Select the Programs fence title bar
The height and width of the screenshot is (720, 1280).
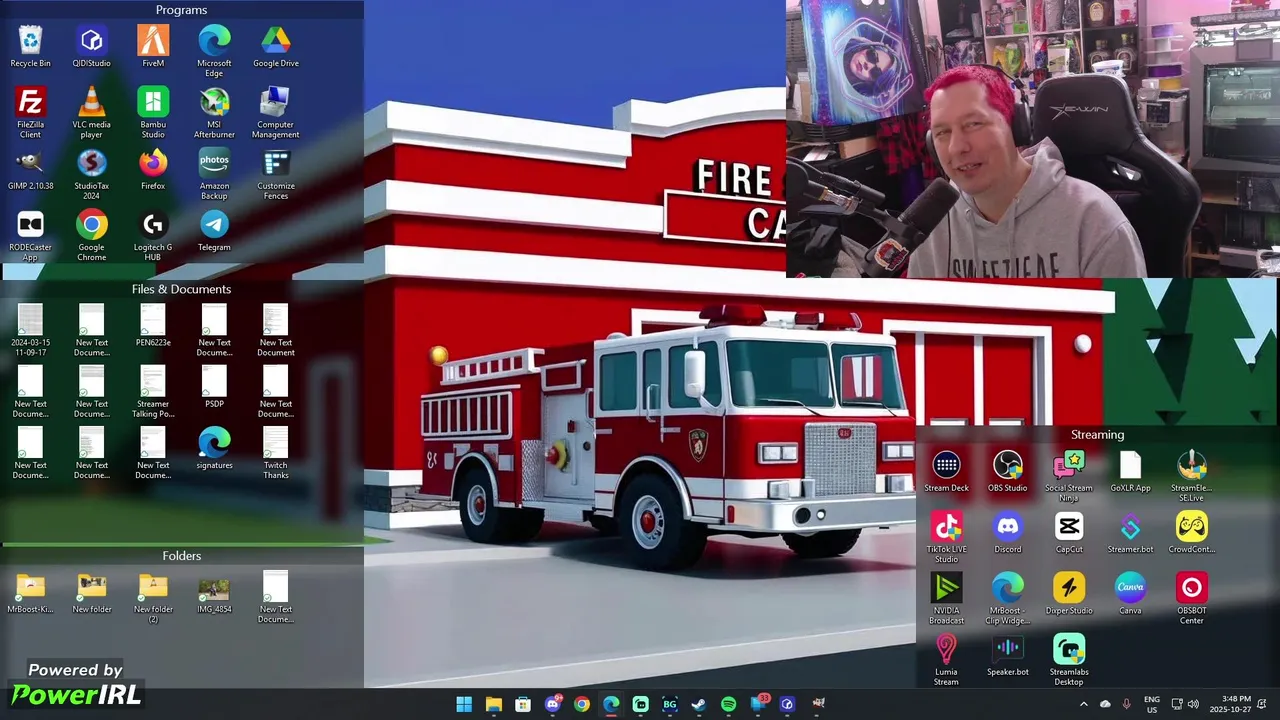pos(182,10)
